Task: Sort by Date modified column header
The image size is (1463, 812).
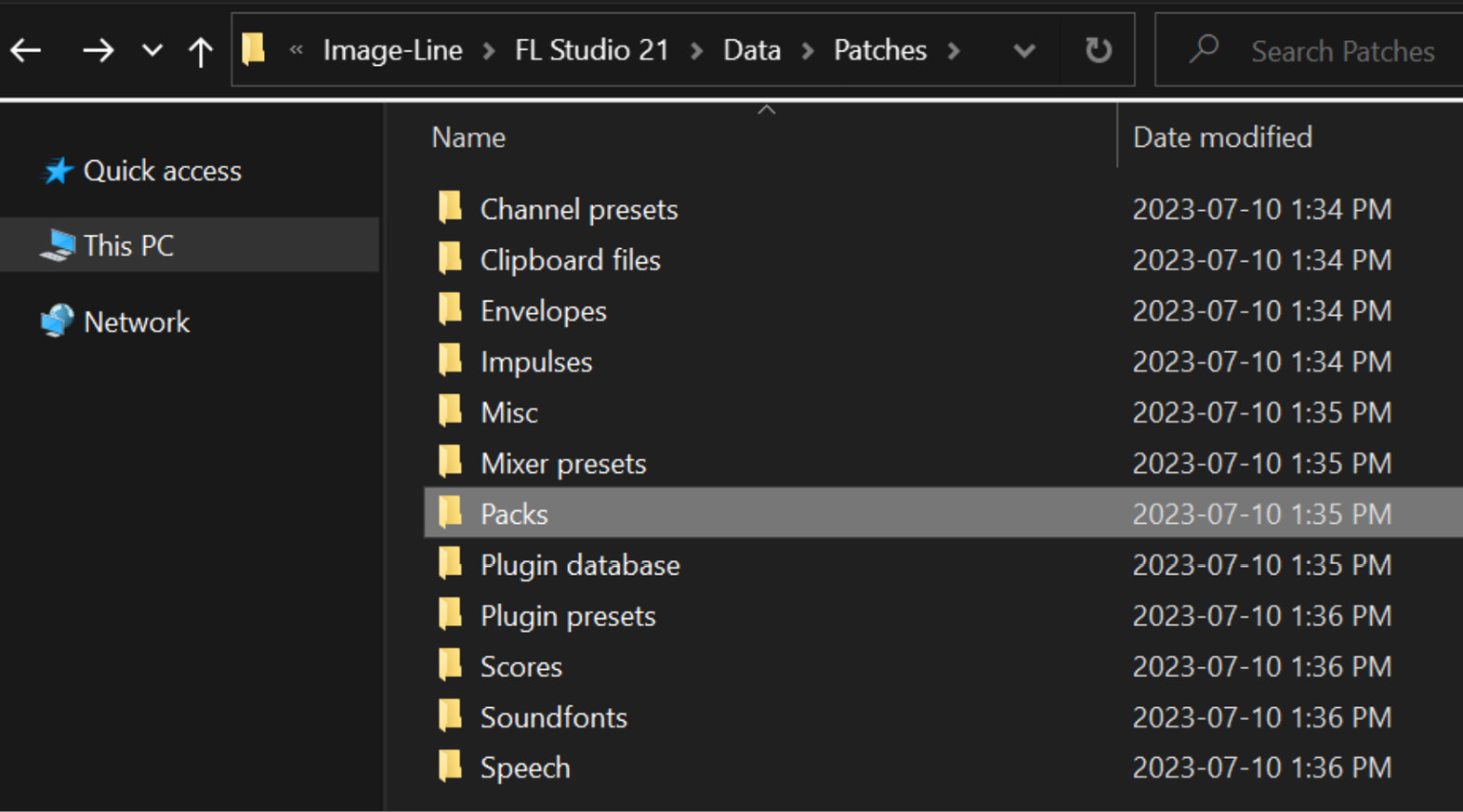Action: pyautogui.click(x=1222, y=138)
